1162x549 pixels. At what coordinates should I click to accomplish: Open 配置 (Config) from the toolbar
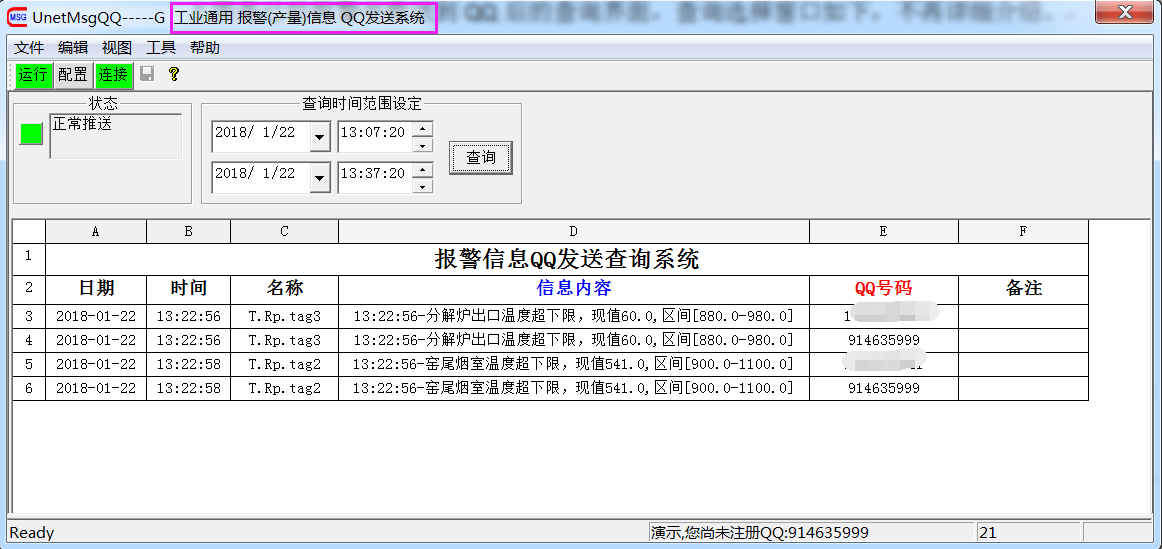[72, 74]
